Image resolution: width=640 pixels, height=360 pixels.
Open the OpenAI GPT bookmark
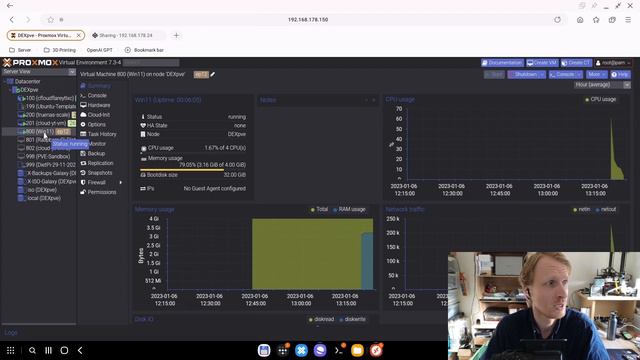tap(99, 50)
